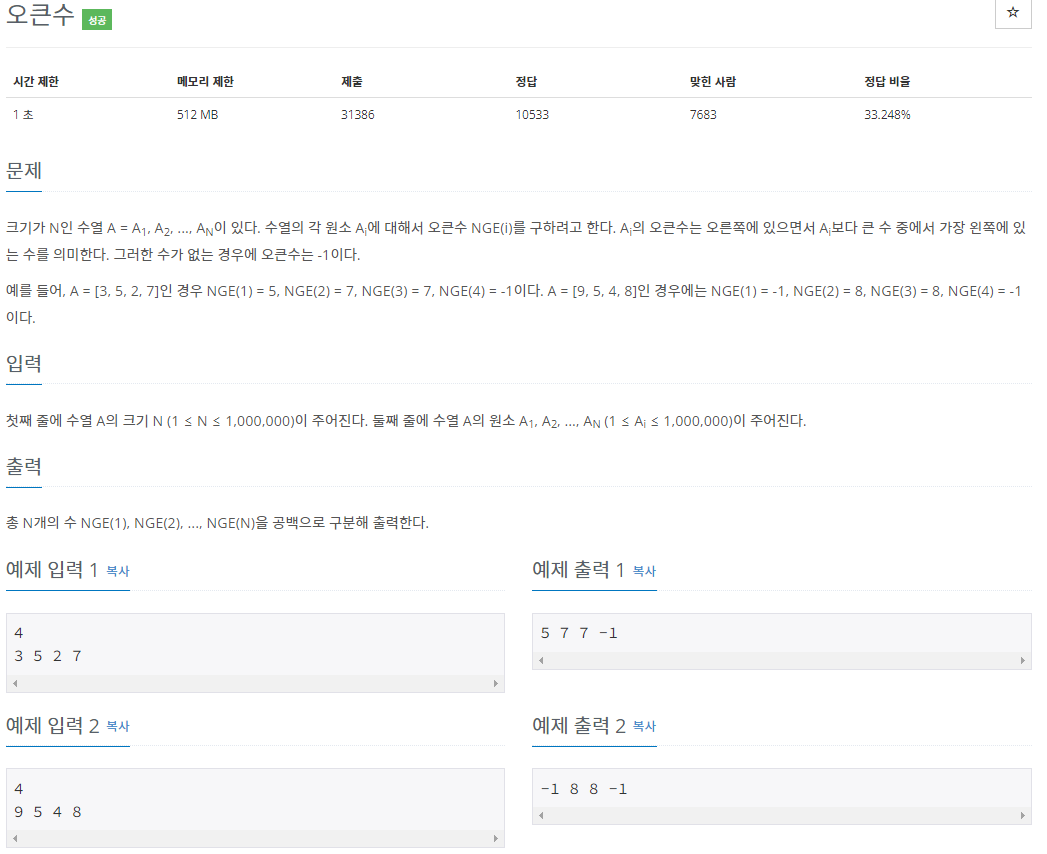Click the 시간 제한 column header
Screen dimensions: 1047x854
[x=36, y=81]
